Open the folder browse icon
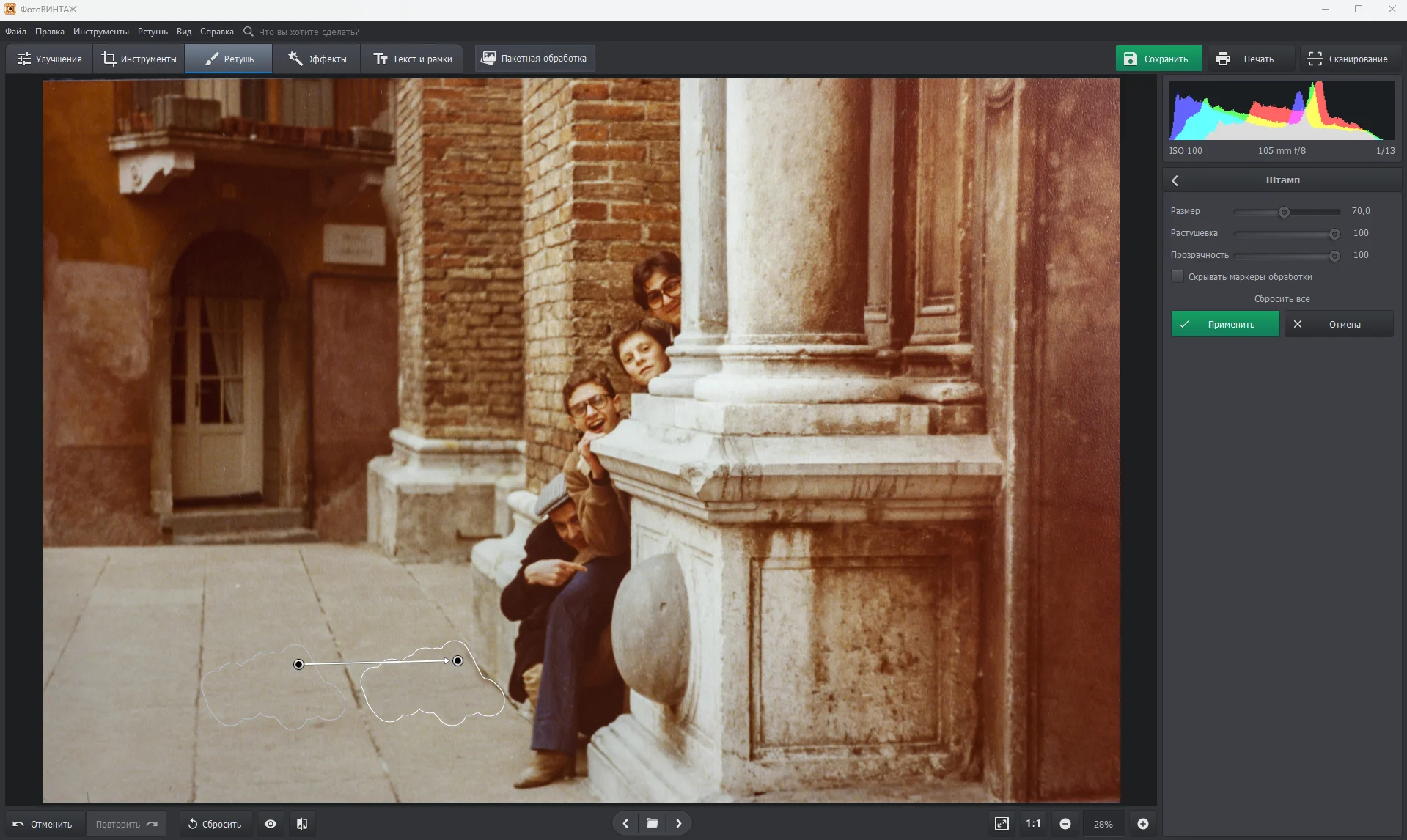This screenshot has width=1407, height=840. point(652,823)
